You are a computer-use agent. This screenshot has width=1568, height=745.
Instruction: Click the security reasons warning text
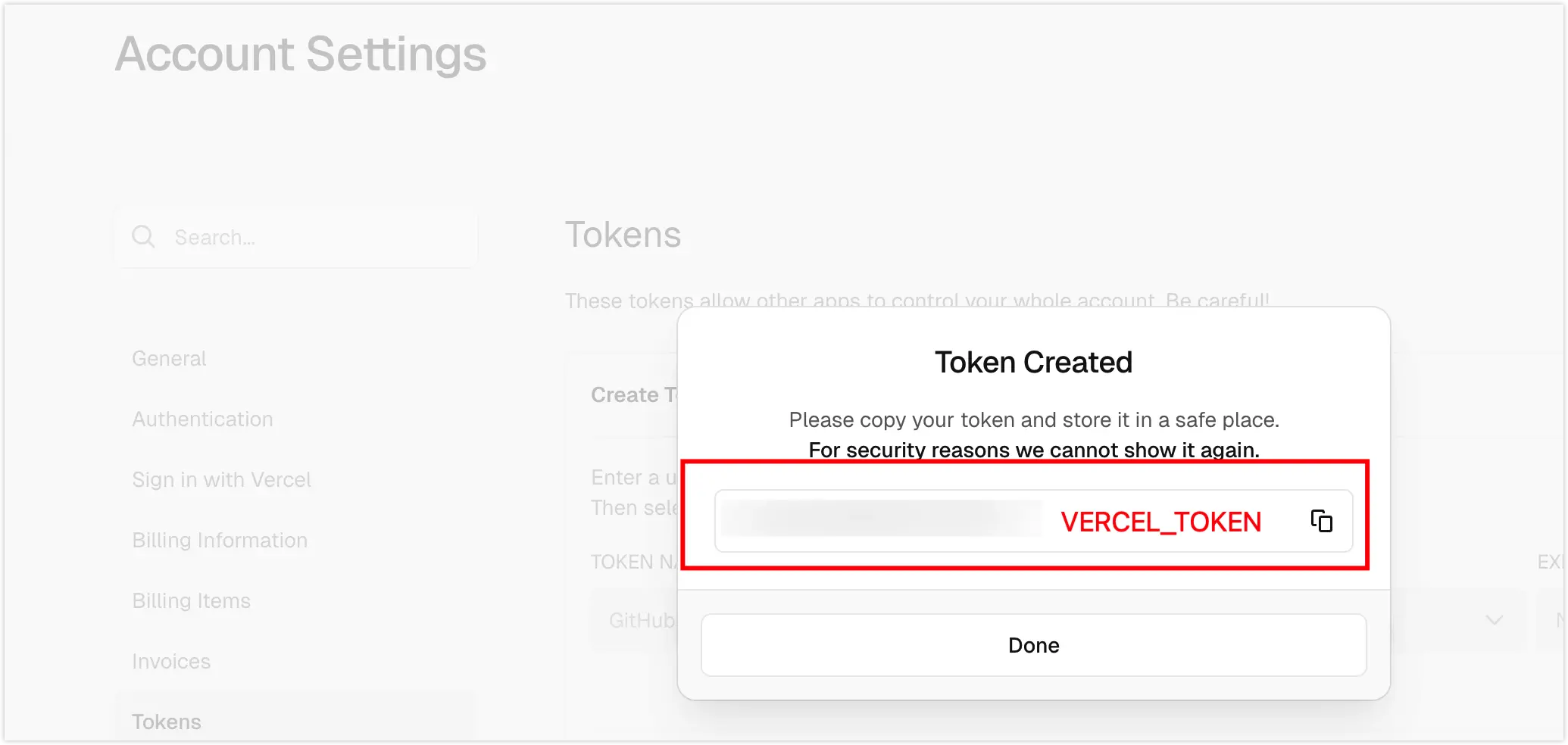pyautogui.click(x=1033, y=450)
